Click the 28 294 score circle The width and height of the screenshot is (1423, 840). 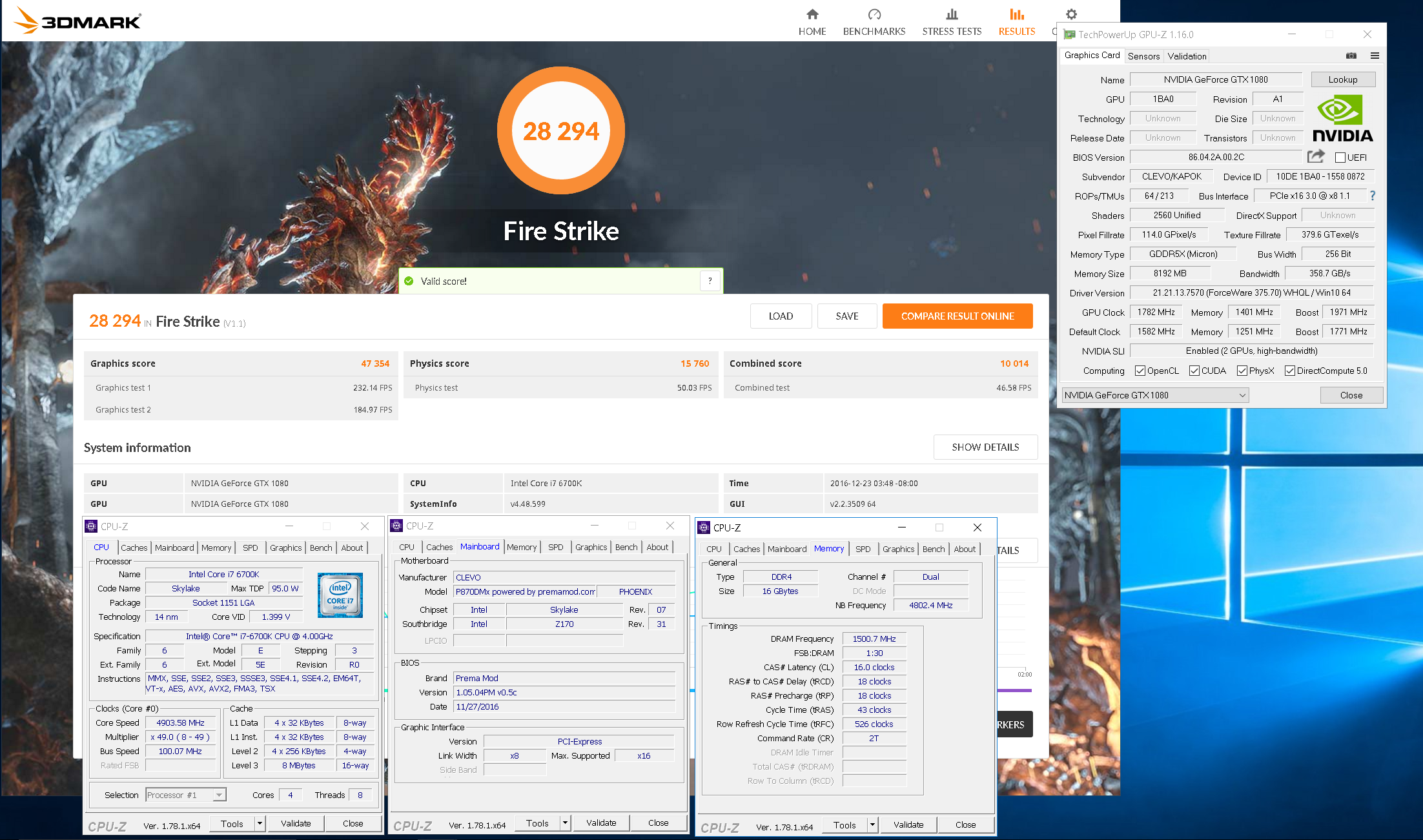coord(560,130)
